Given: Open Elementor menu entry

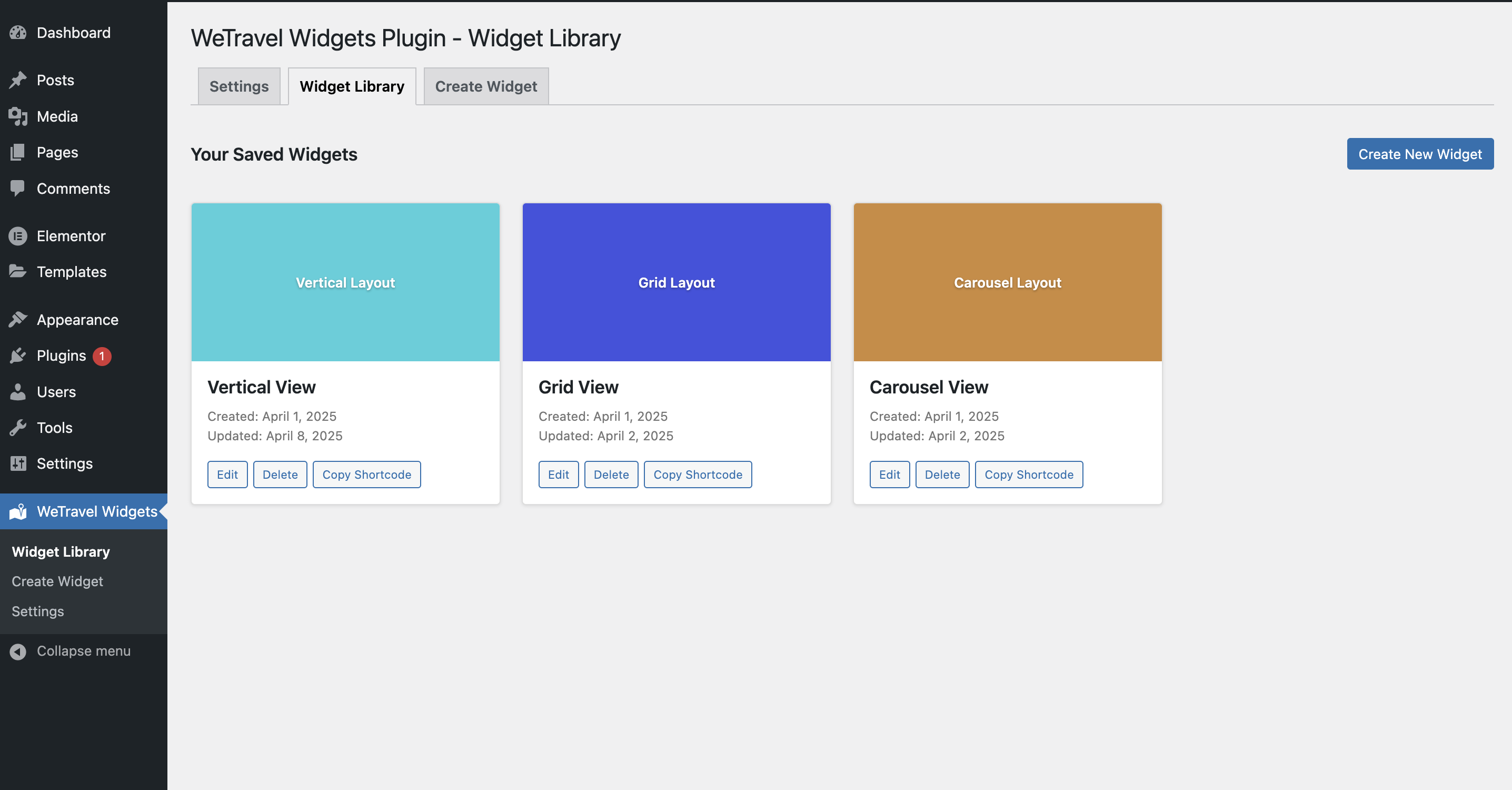Looking at the screenshot, I should [x=83, y=236].
